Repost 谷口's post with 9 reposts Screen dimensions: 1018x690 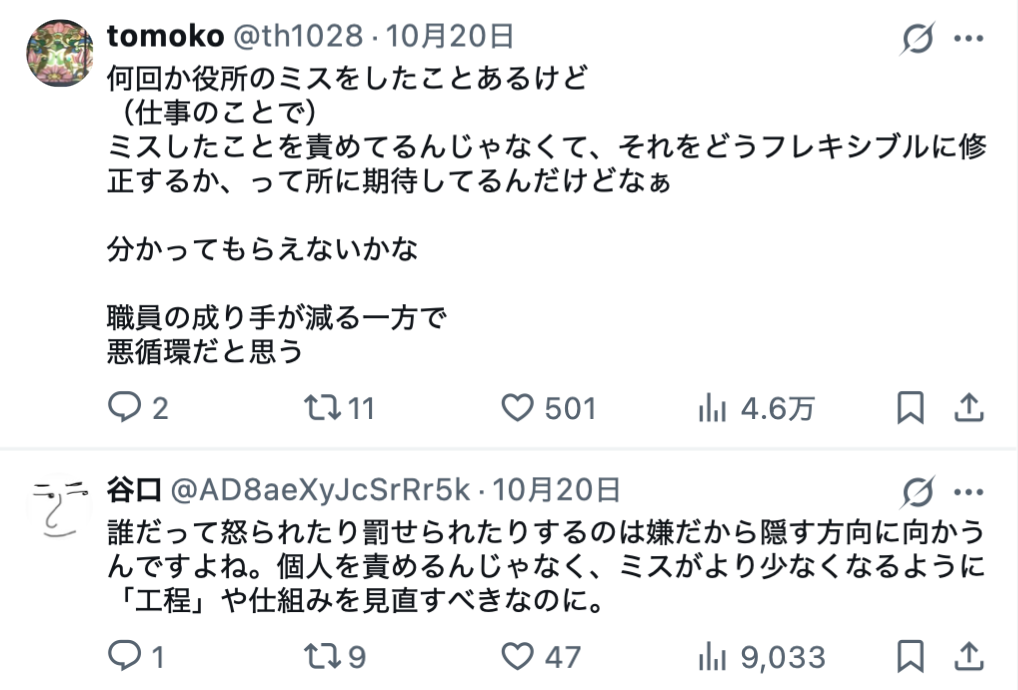[x=322, y=657]
